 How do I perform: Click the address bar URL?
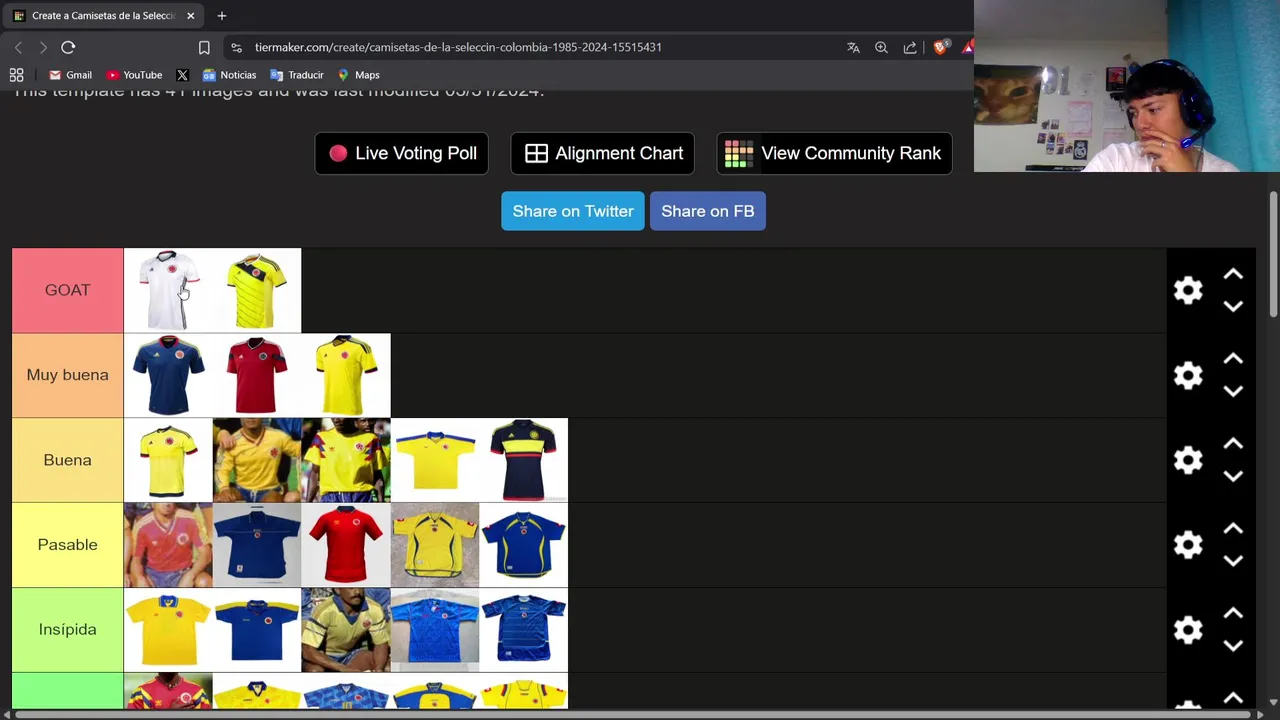458,47
